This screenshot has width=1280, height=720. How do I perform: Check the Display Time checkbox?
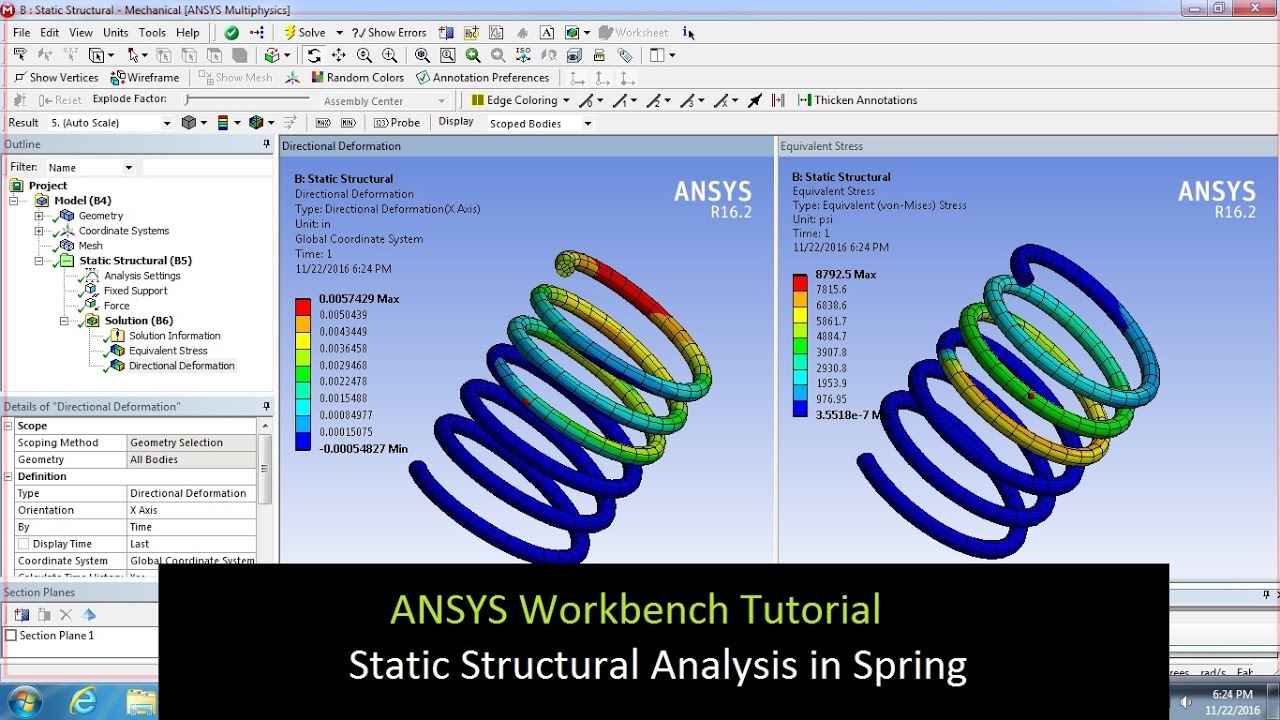click(x=23, y=544)
